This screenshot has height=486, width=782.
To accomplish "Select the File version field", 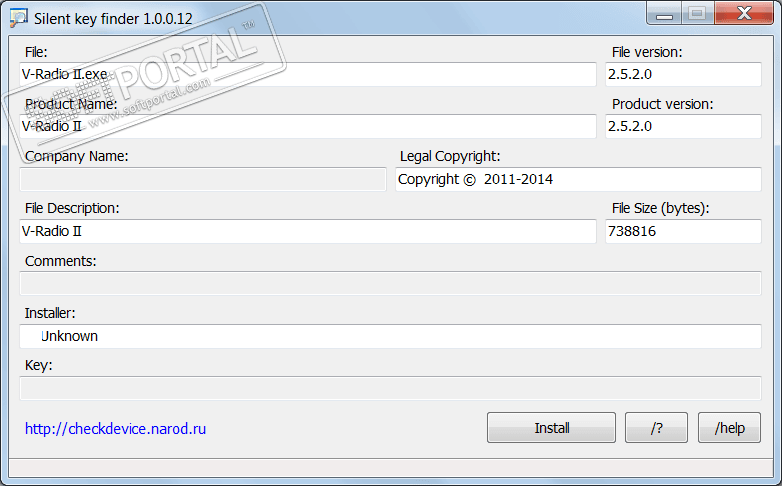I will coord(683,74).
